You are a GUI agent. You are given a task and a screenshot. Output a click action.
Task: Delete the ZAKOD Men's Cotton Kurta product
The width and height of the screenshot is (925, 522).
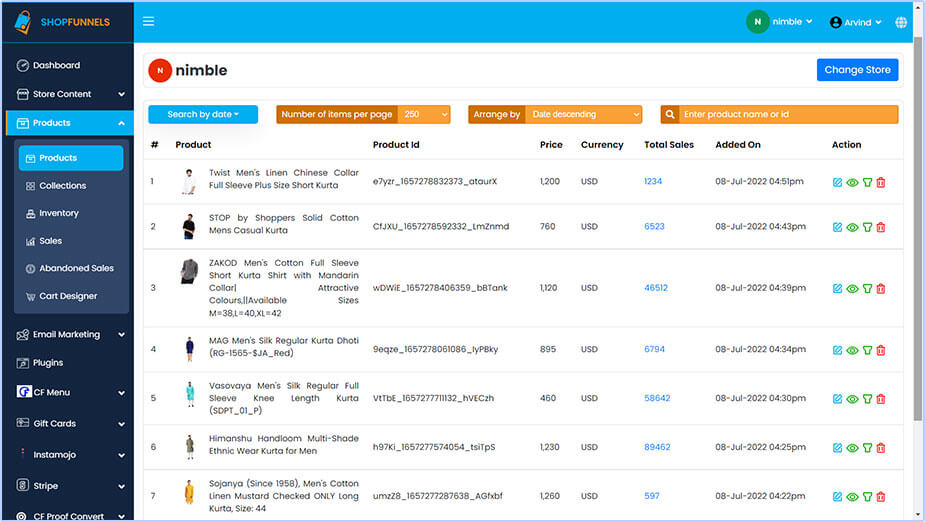pyautogui.click(x=881, y=288)
